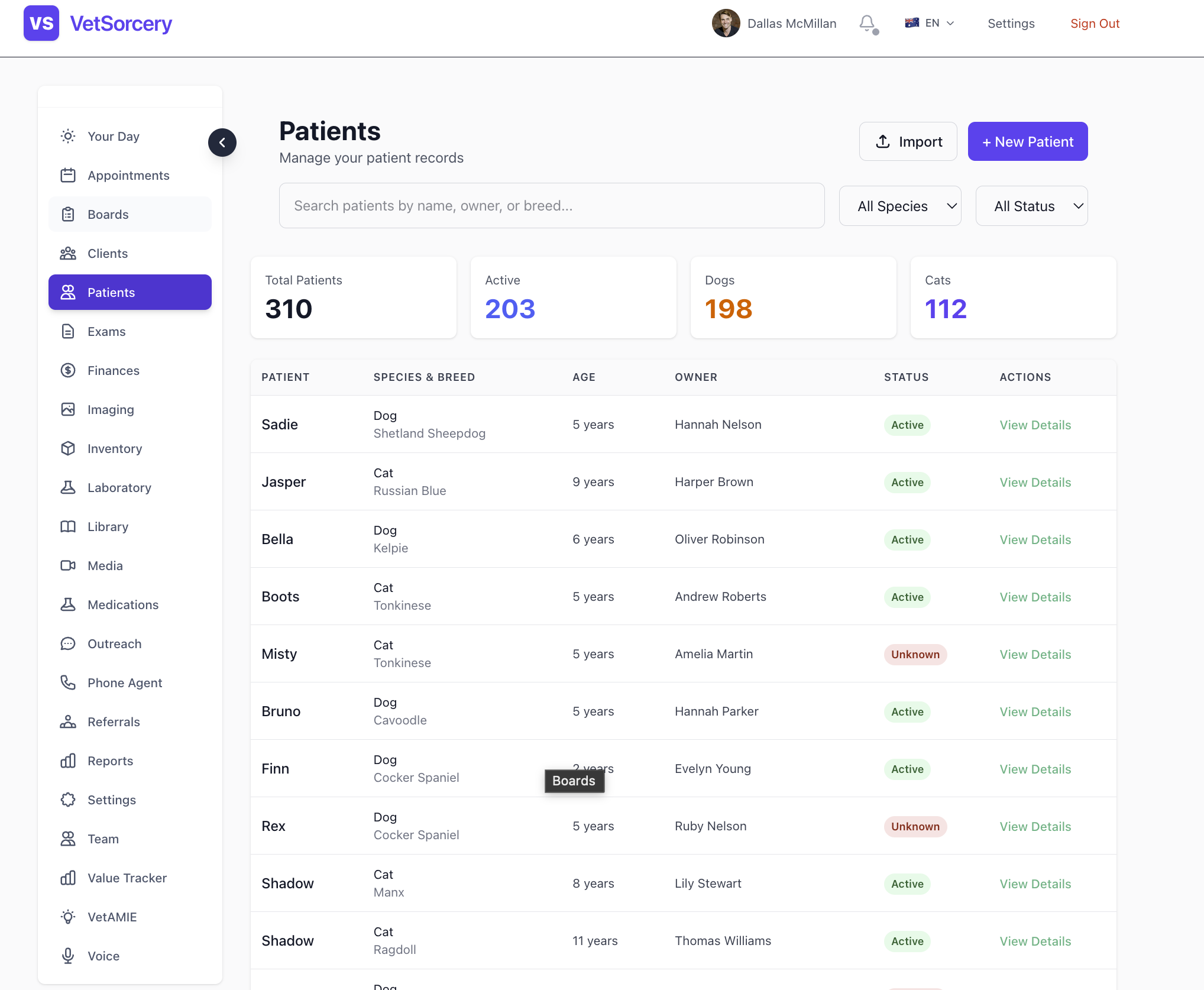1204x990 pixels.
Task: Open Settings in the top navigation
Action: (1011, 24)
